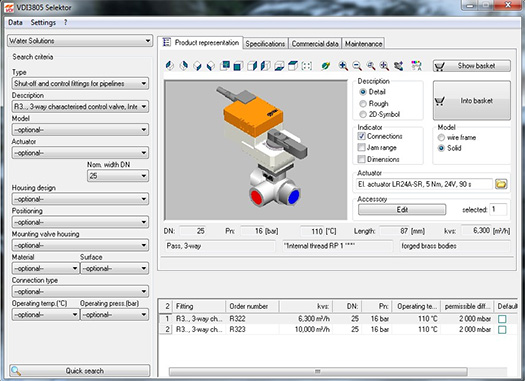The width and height of the screenshot is (525, 381).
Task: Open the Type dropdown for shut-off fittings
Action: point(80,83)
